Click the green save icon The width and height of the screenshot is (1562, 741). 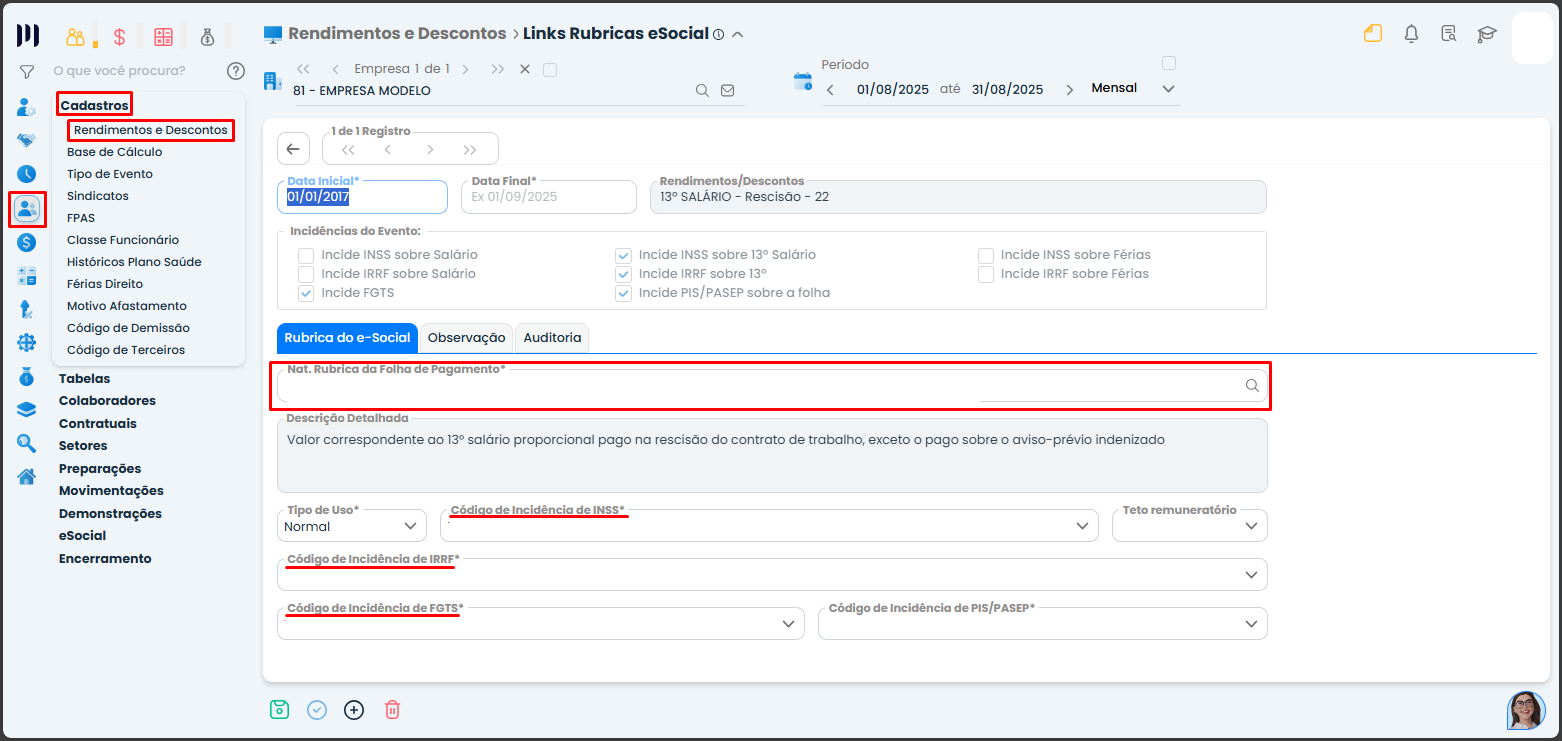pos(279,710)
